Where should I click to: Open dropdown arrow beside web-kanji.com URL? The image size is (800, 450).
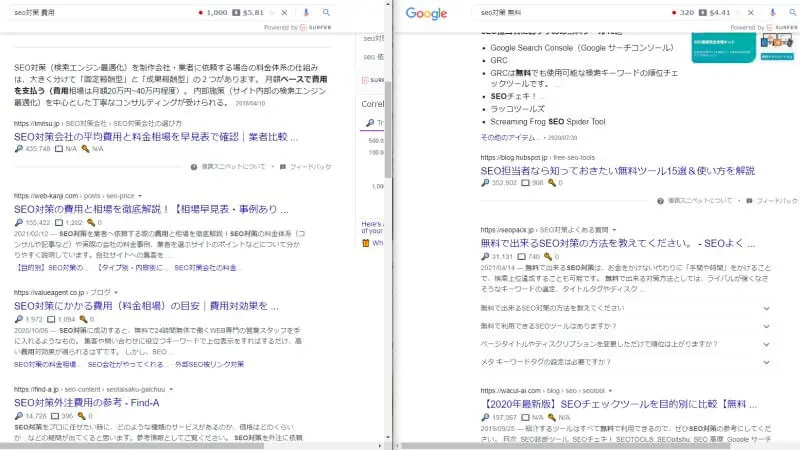141,195
